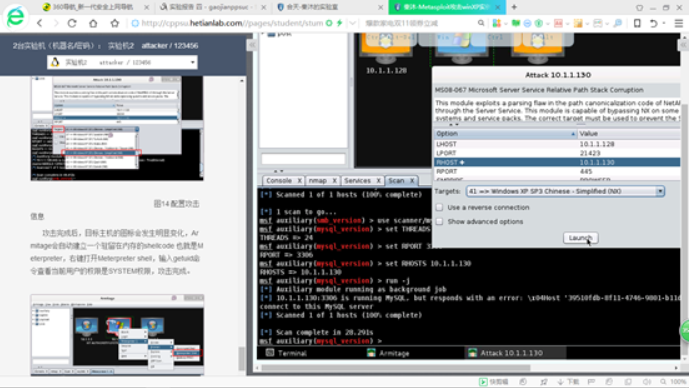Screen dimensions: 693x388
Task: Go to the browser home page icon
Action: tap(93, 23)
